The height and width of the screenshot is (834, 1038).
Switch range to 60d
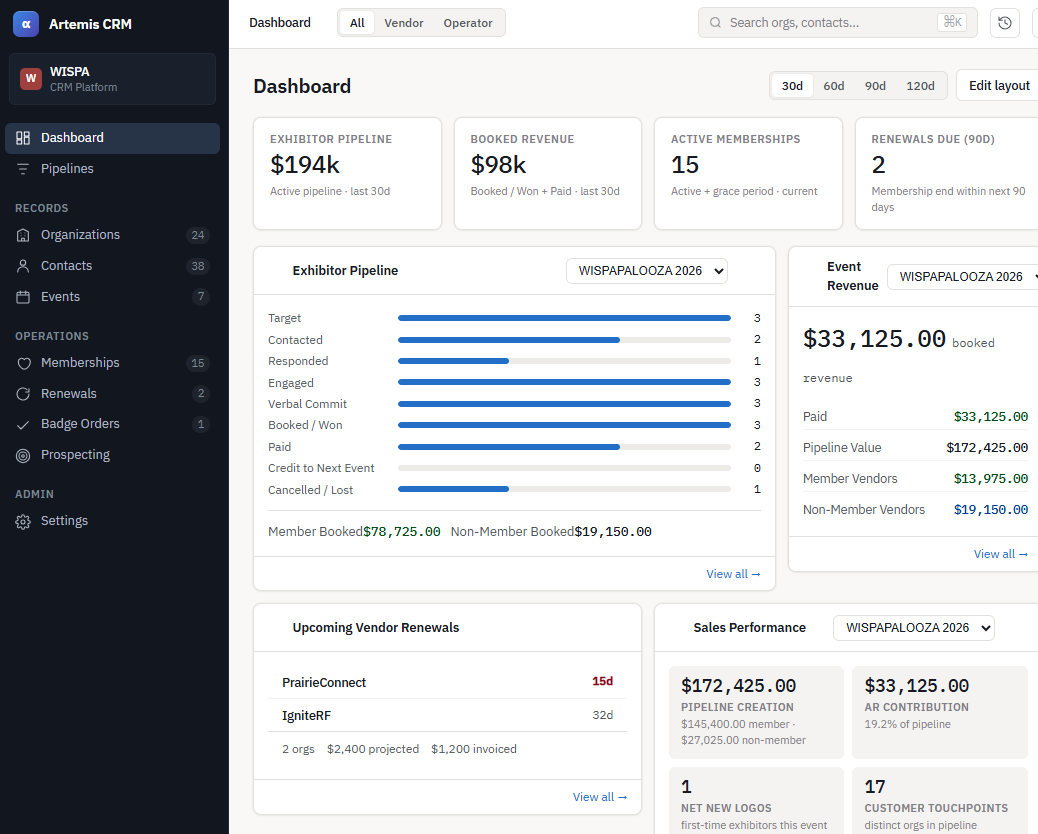pos(833,85)
